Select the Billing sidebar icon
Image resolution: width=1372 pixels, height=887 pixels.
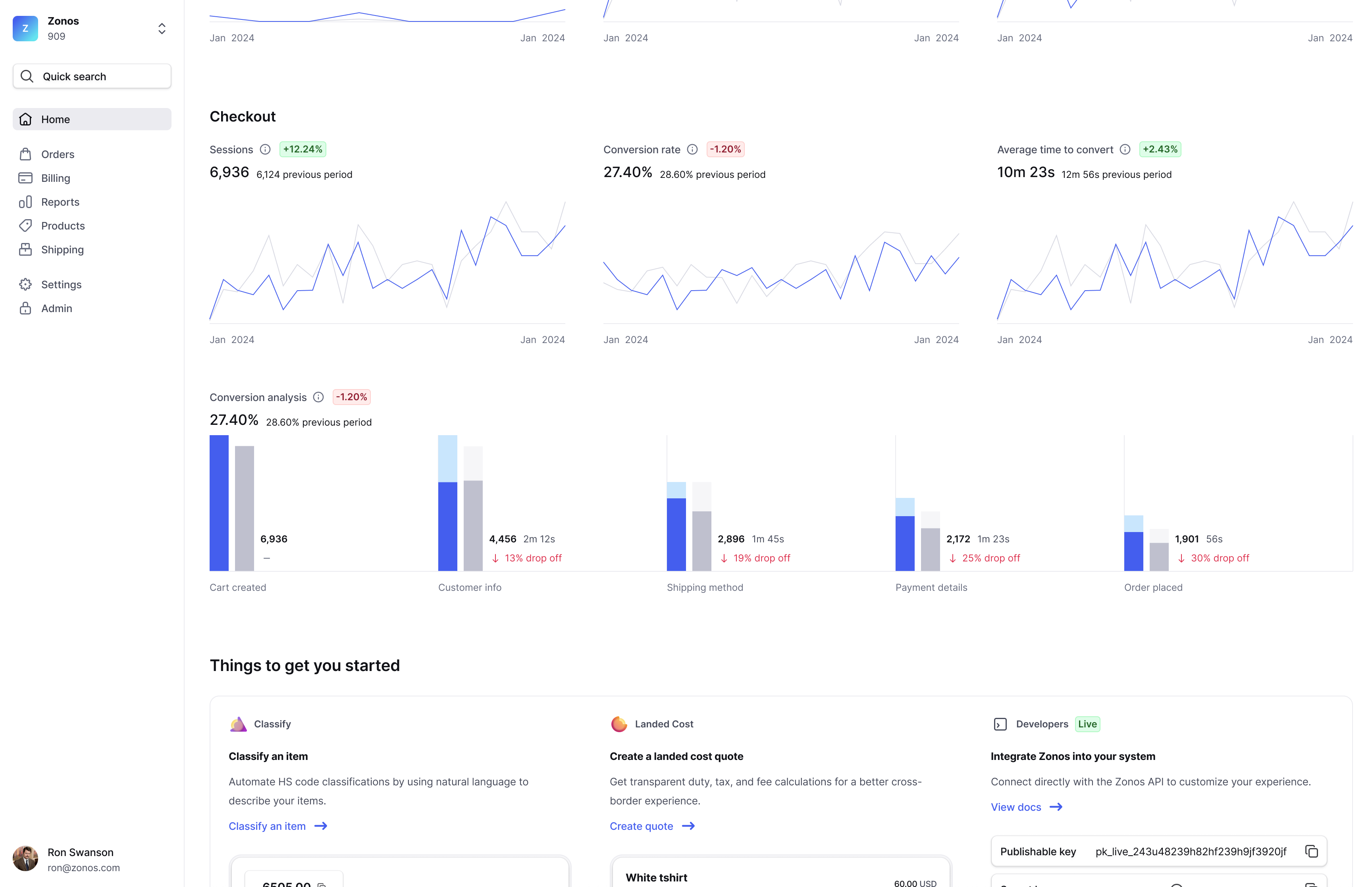pyautogui.click(x=26, y=178)
